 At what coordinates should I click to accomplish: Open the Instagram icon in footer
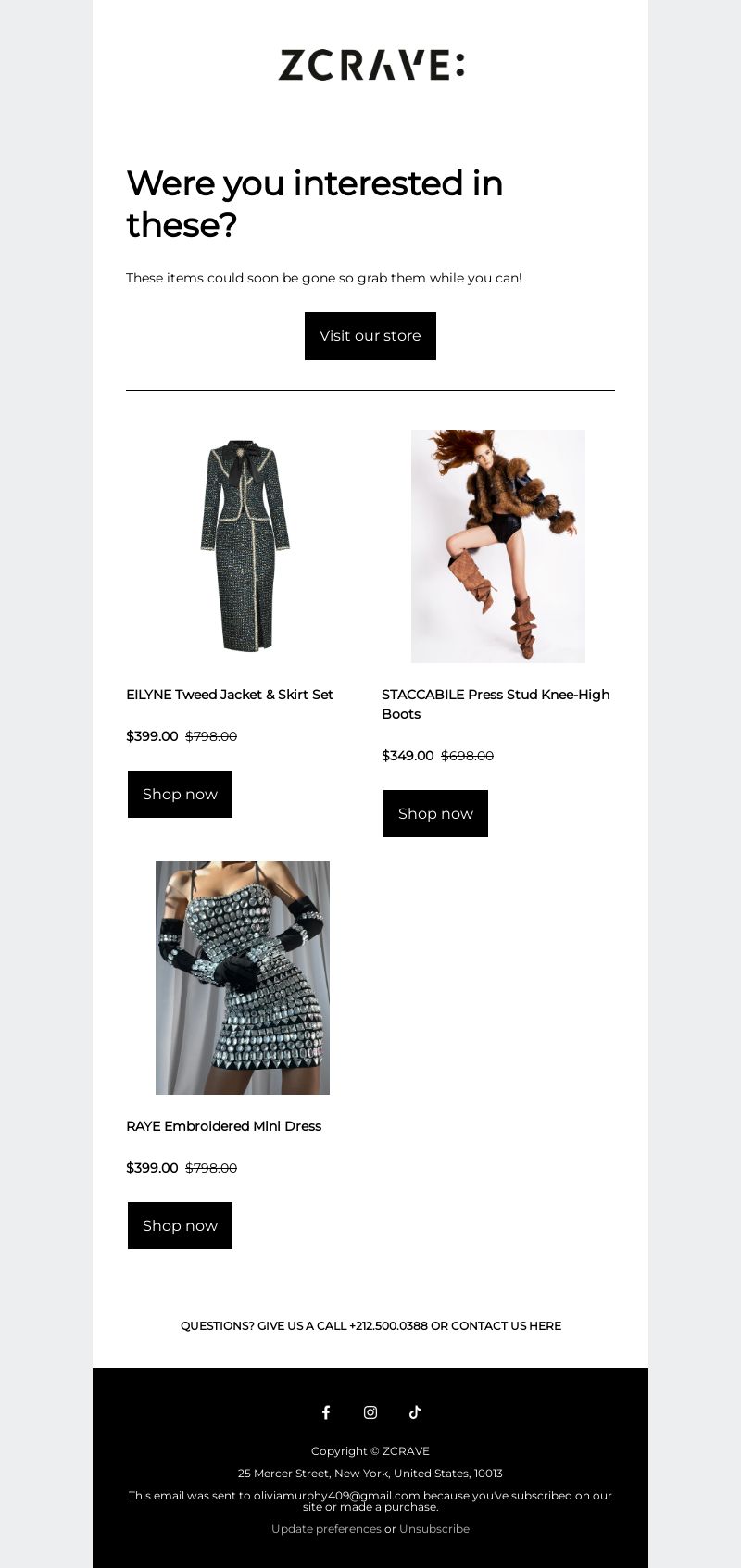pyautogui.click(x=370, y=1412)
